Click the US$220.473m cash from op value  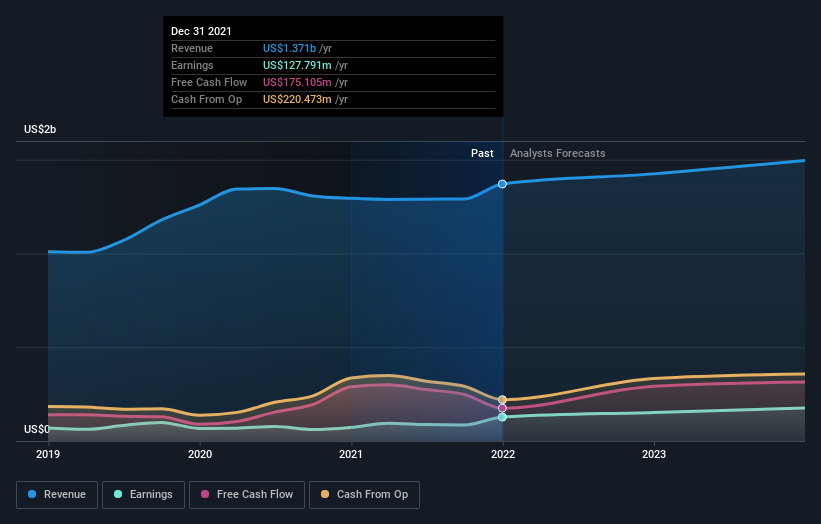pyautogui.click(x=297, y=99)
